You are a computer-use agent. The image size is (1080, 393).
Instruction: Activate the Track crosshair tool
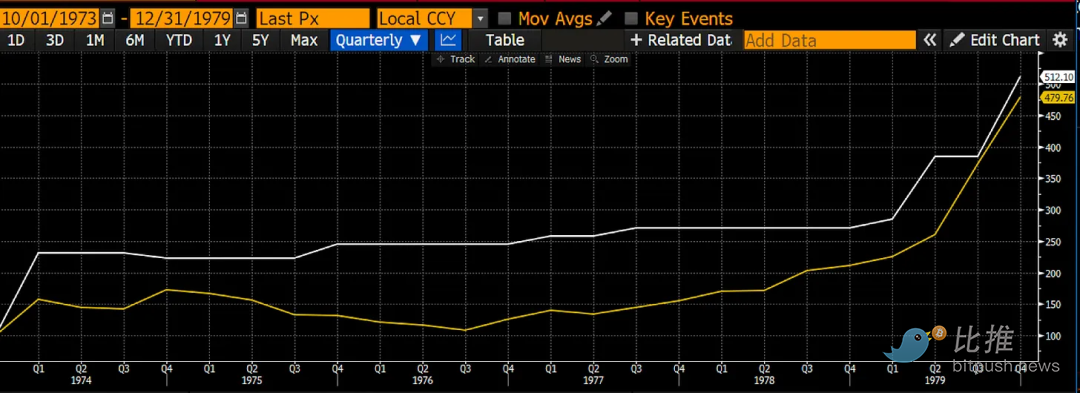(456, 59)
